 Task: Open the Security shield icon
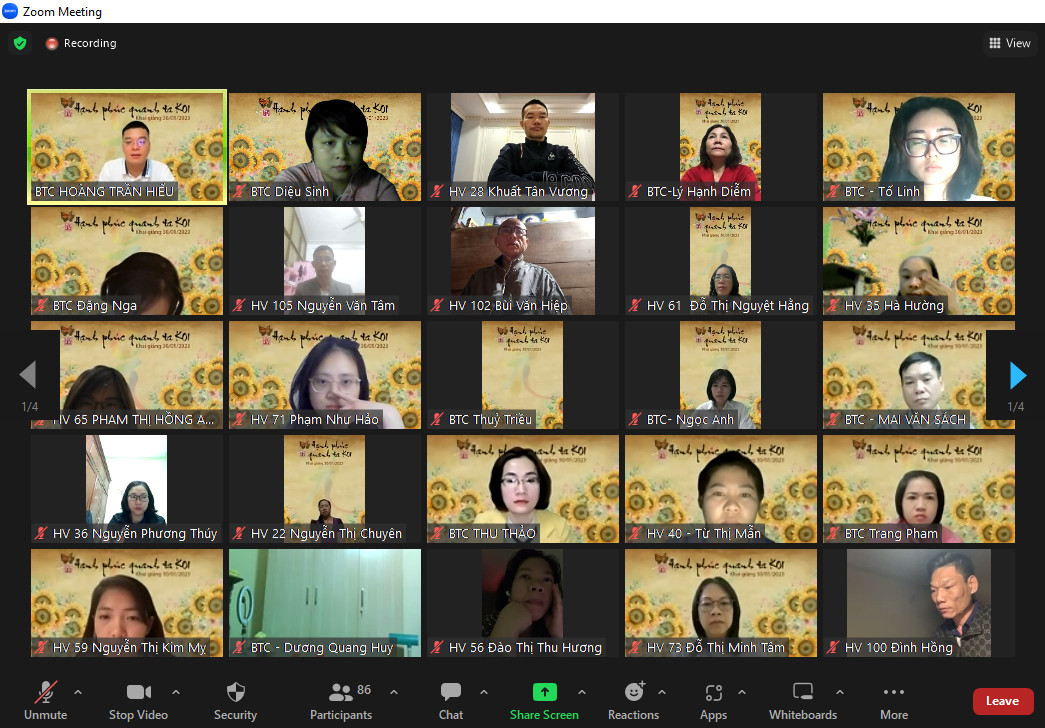(235, 692)
